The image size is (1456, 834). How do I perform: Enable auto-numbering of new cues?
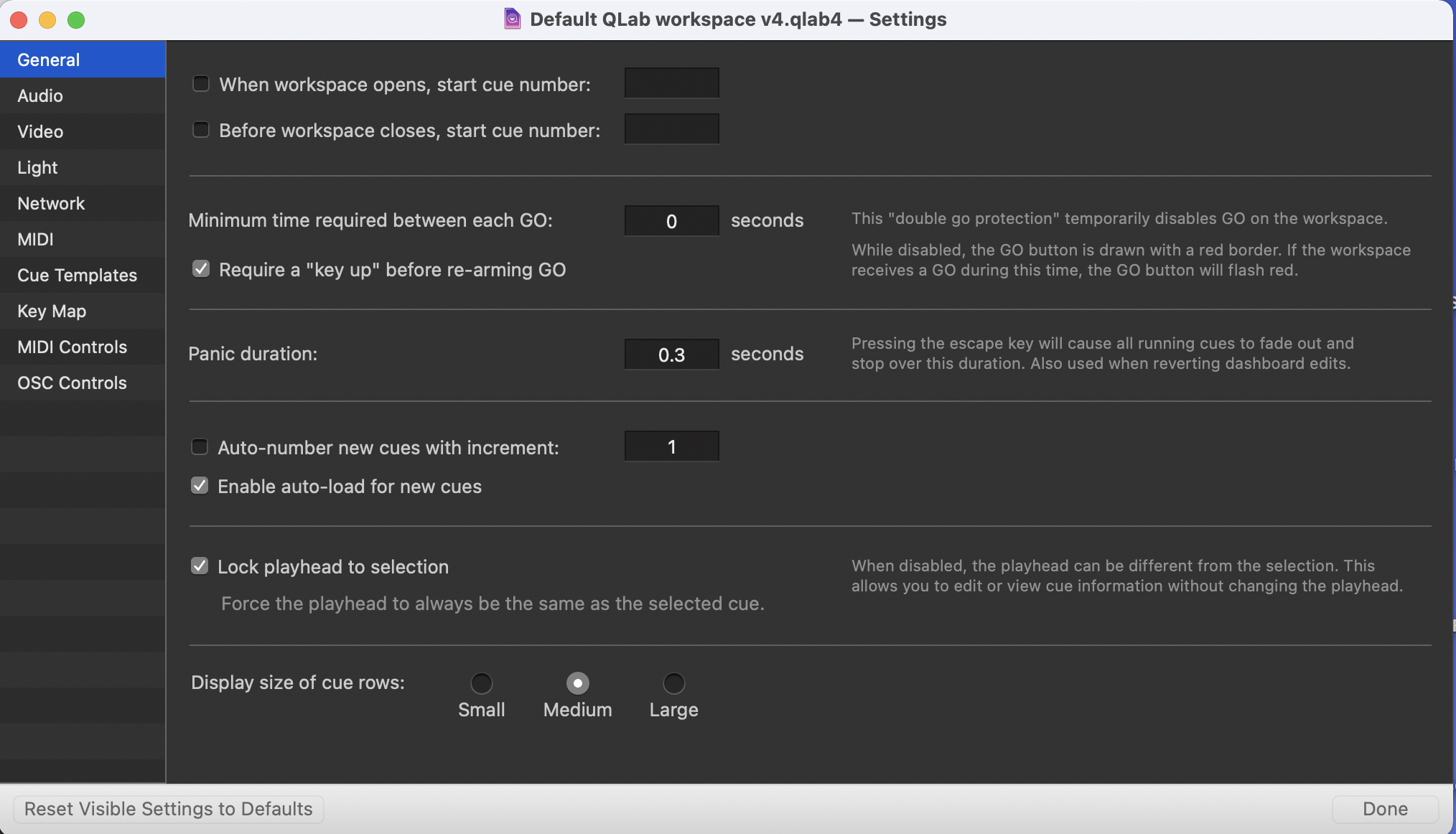point(200,446)
